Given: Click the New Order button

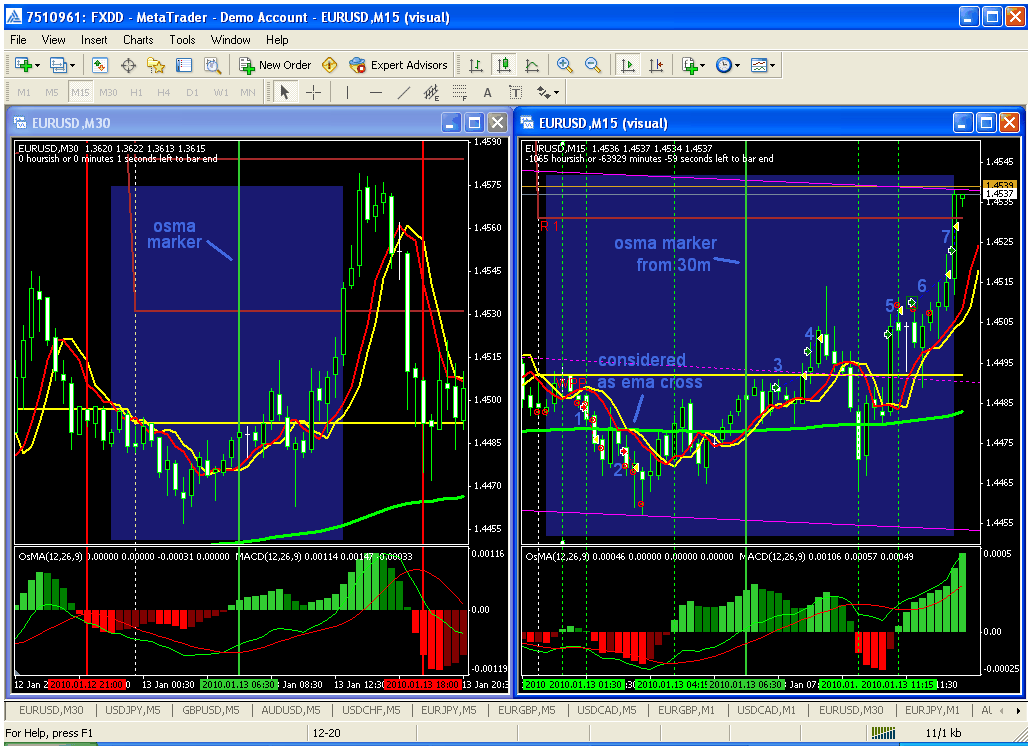Looking at the screenshot, I should pyautogui.click(x=275, y=65).
